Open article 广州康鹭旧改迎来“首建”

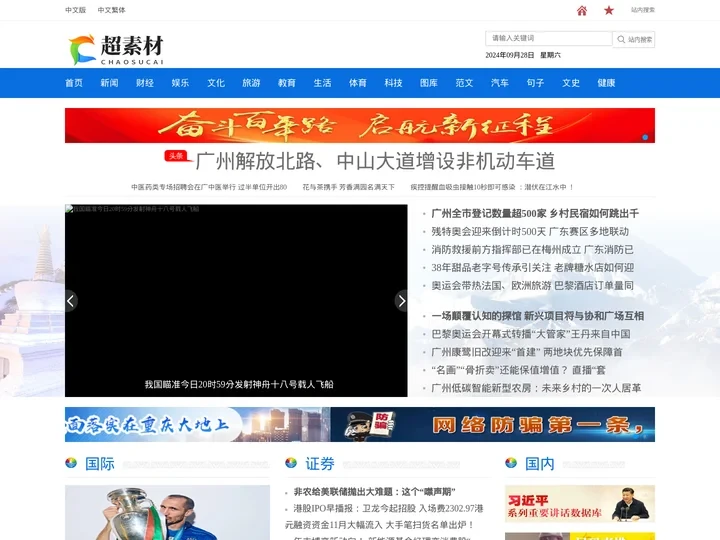527,352
